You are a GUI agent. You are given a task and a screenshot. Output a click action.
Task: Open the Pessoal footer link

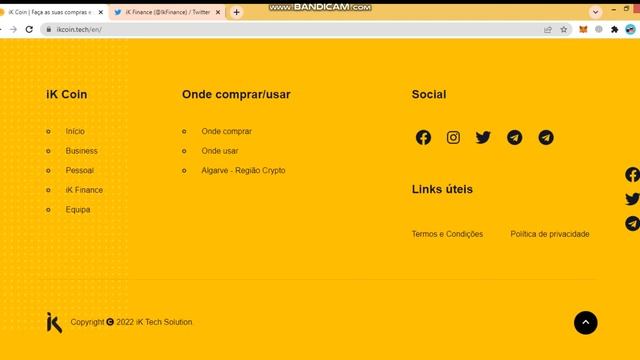(80, 171)
